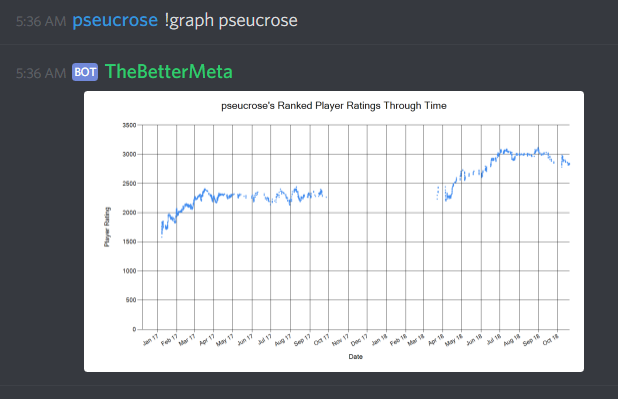This screenshot has width=618, height=399.
Task: Click the BOT badge next to TheBetterMeta
Action: (x=85, y=72)
